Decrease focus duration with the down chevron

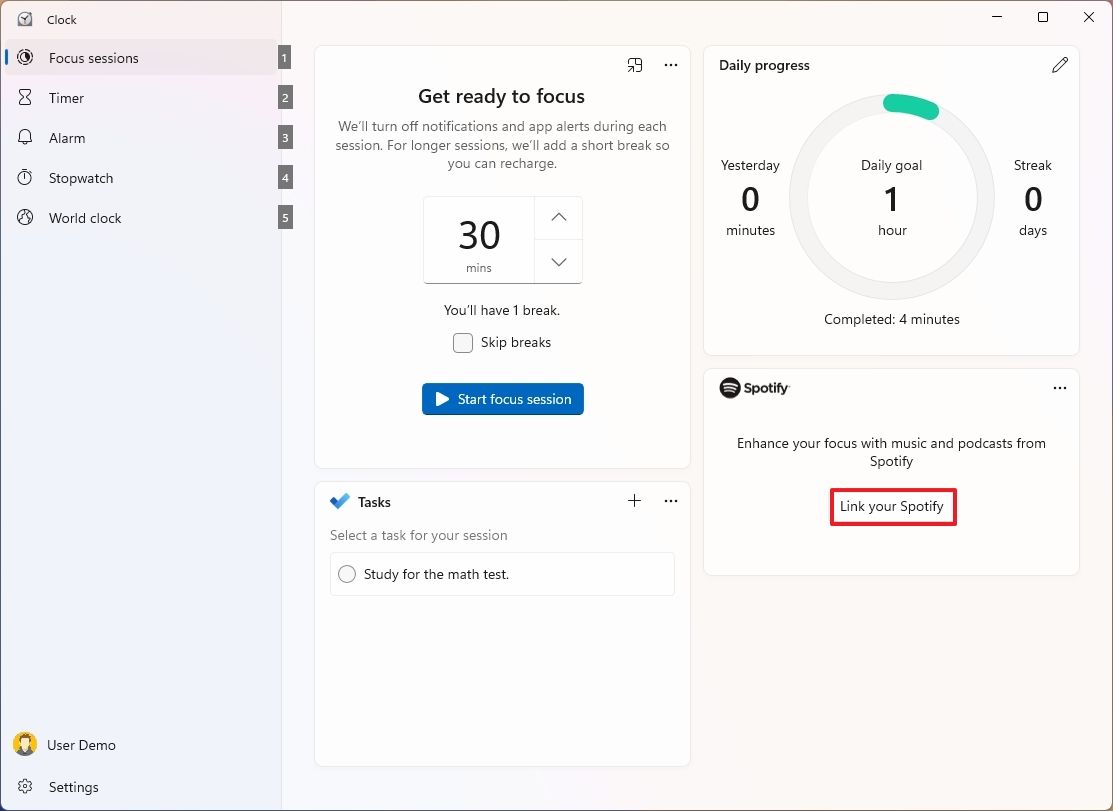click(x=557, y=261)
